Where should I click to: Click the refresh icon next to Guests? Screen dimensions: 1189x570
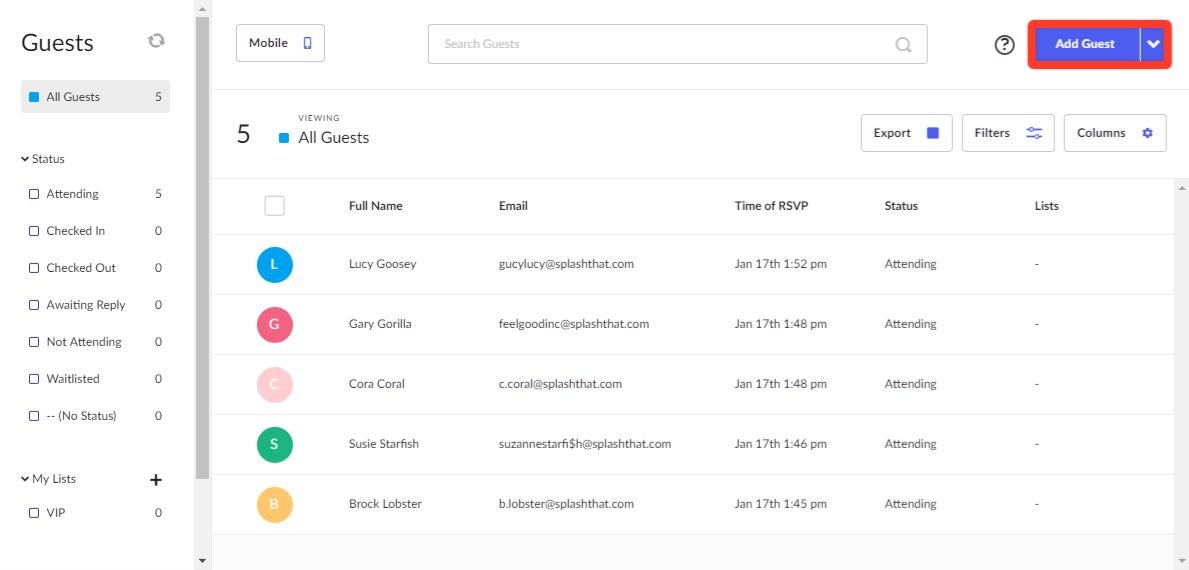pyautogui.click(x=156, y=41)
